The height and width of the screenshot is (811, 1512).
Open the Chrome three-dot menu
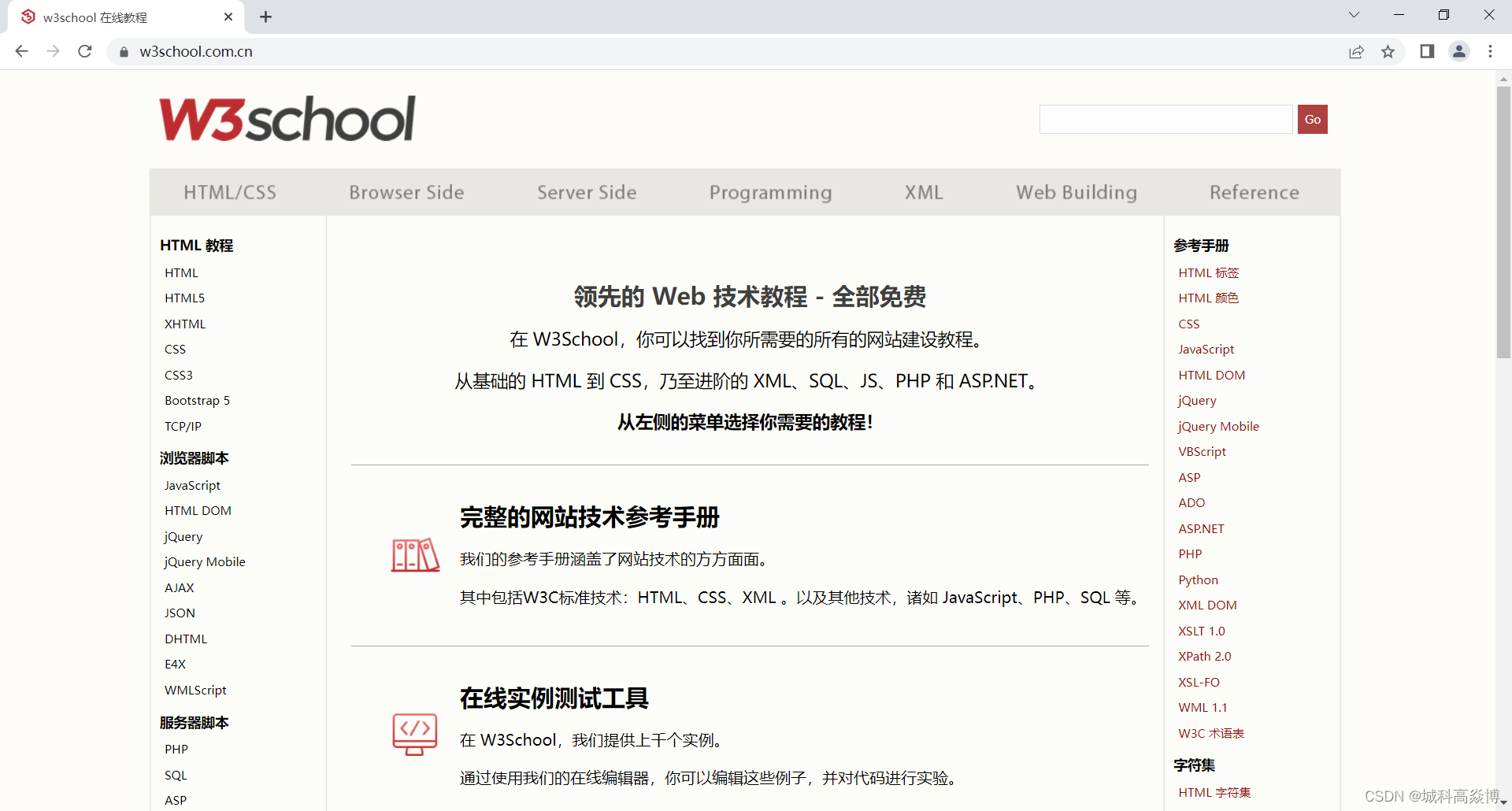tap(1490, 51)
